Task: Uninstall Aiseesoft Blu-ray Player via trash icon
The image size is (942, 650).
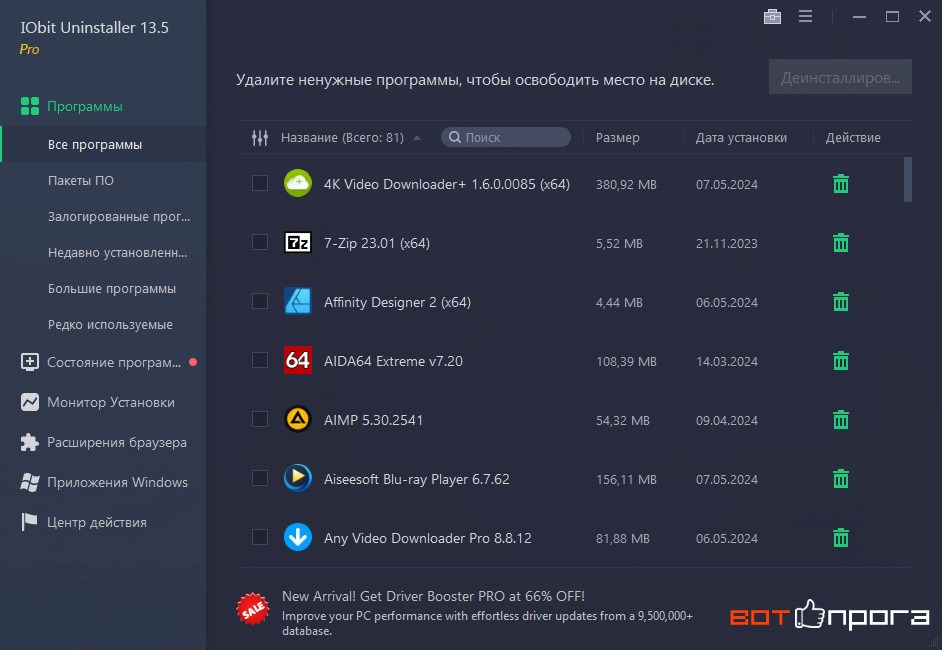Action: click(840, 479)
